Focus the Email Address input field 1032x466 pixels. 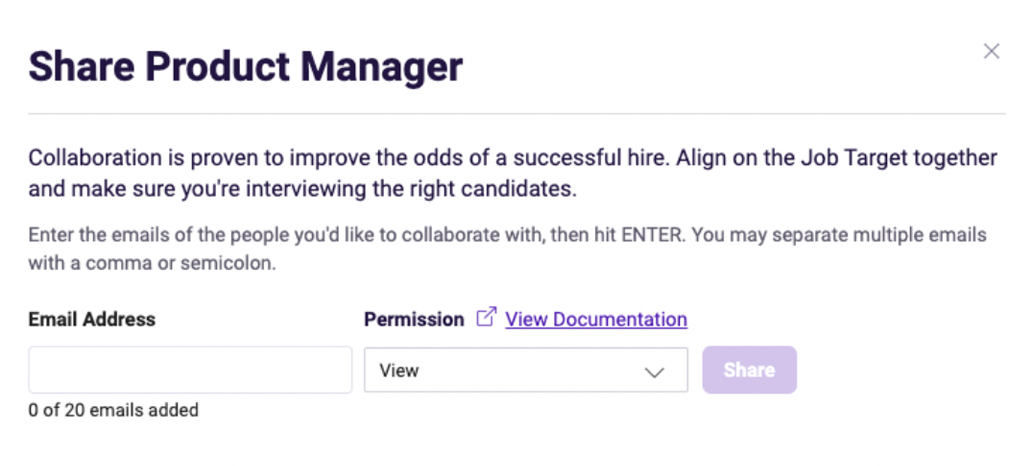[x=190, y=370]
